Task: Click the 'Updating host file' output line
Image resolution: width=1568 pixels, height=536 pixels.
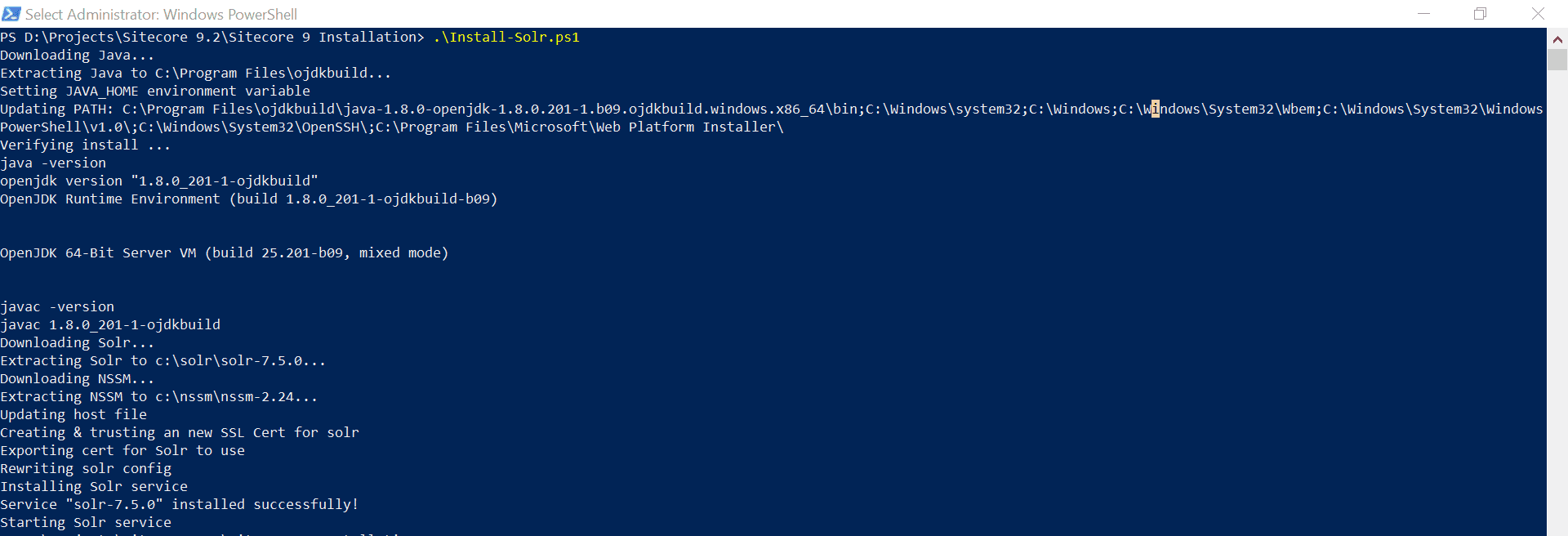Action: (73, 414)
